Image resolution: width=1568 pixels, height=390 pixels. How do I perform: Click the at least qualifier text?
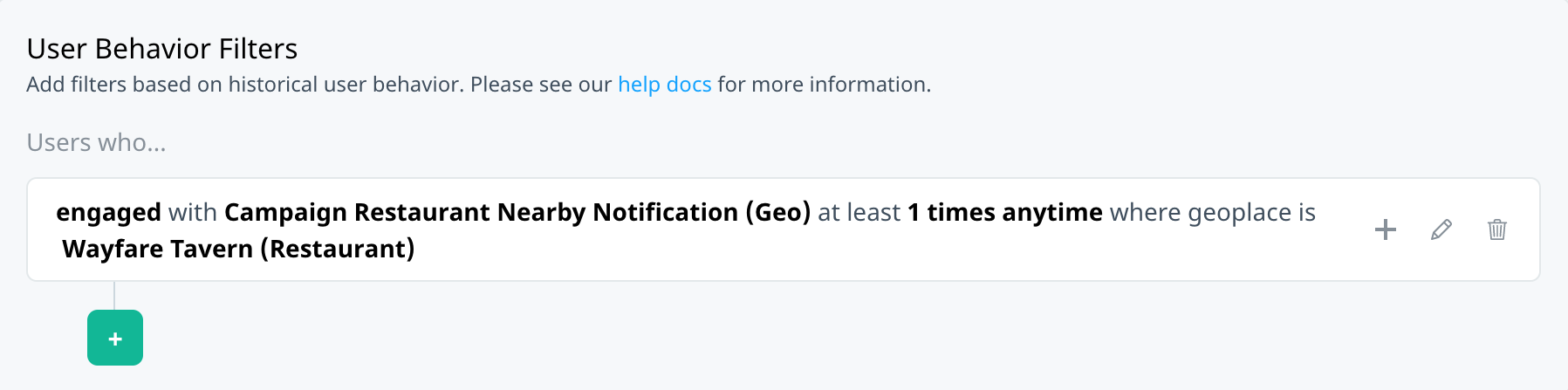pos(859,213)
